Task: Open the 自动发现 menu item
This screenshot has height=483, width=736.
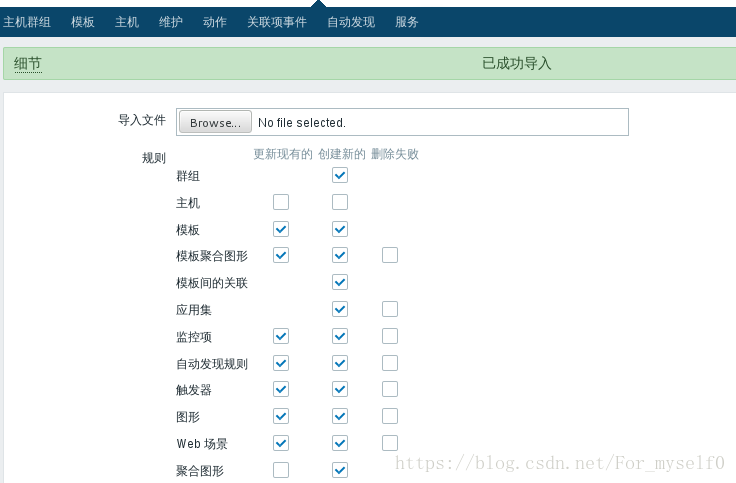Action: click(351, 22)
